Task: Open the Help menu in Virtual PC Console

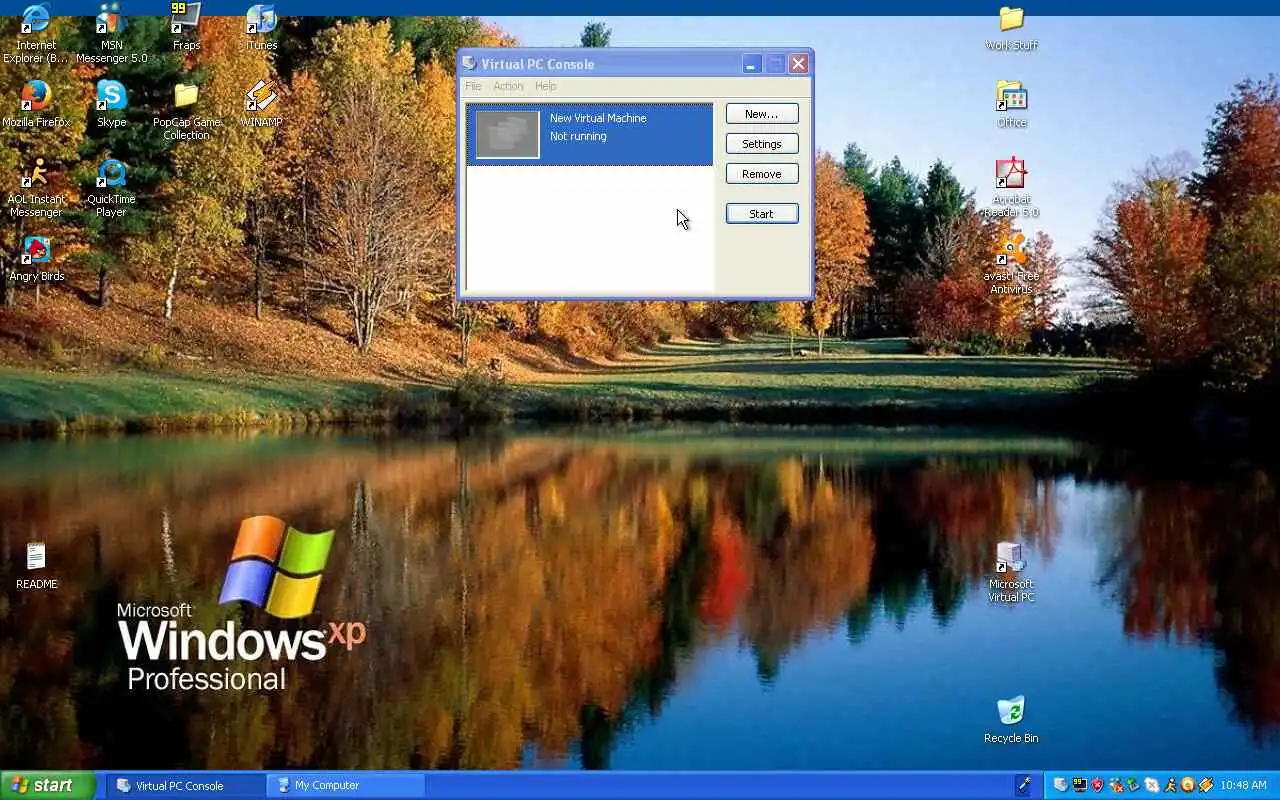Action: [x=545, y=86]
